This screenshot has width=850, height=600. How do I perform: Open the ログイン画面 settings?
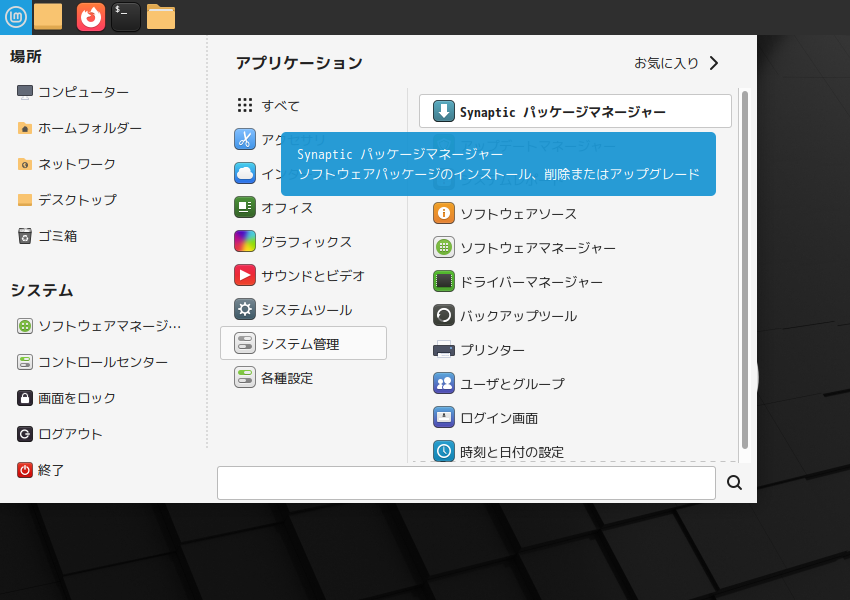pos(498,417)
